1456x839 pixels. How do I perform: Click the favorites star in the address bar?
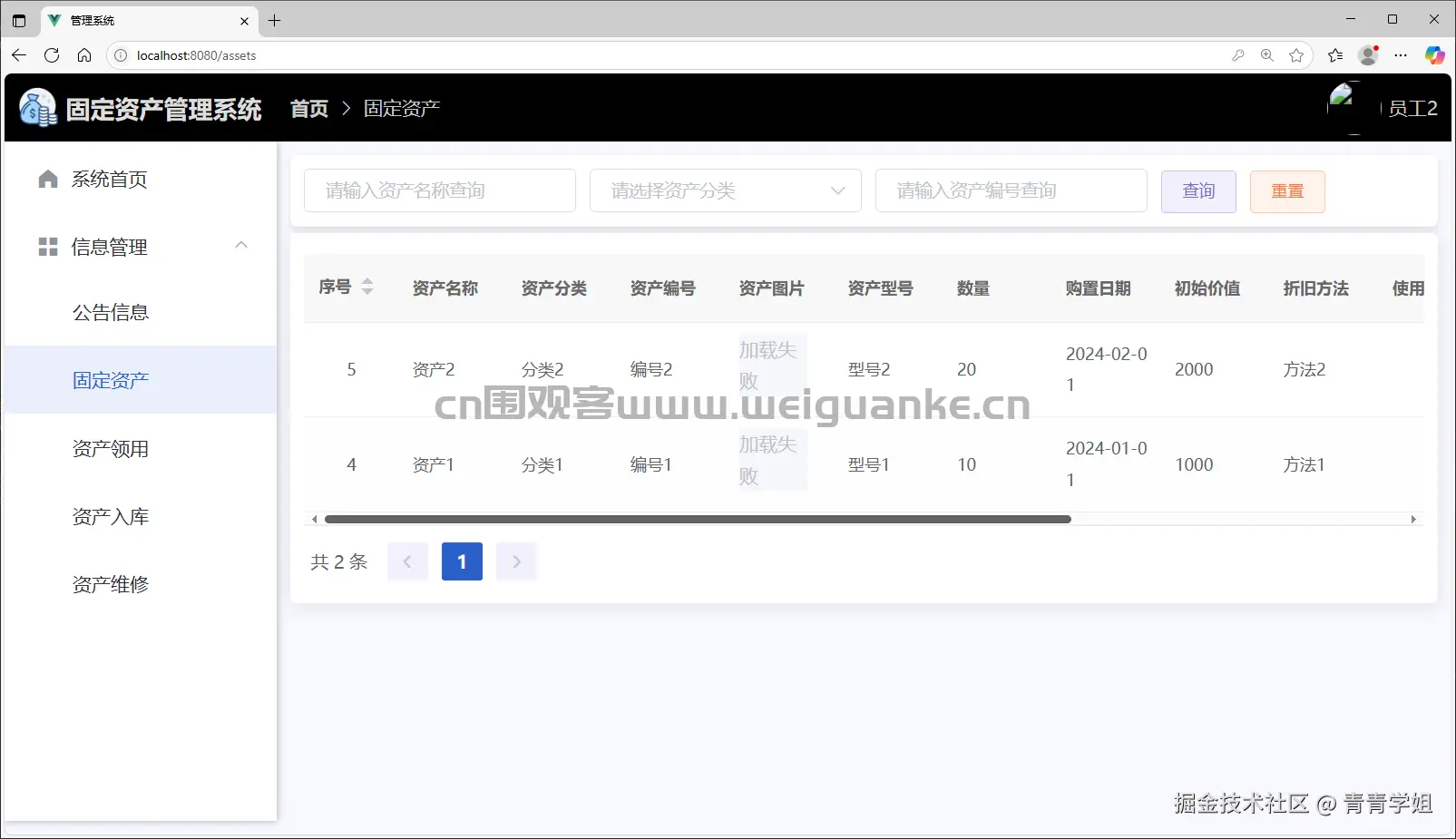(x=1296, y=55)
